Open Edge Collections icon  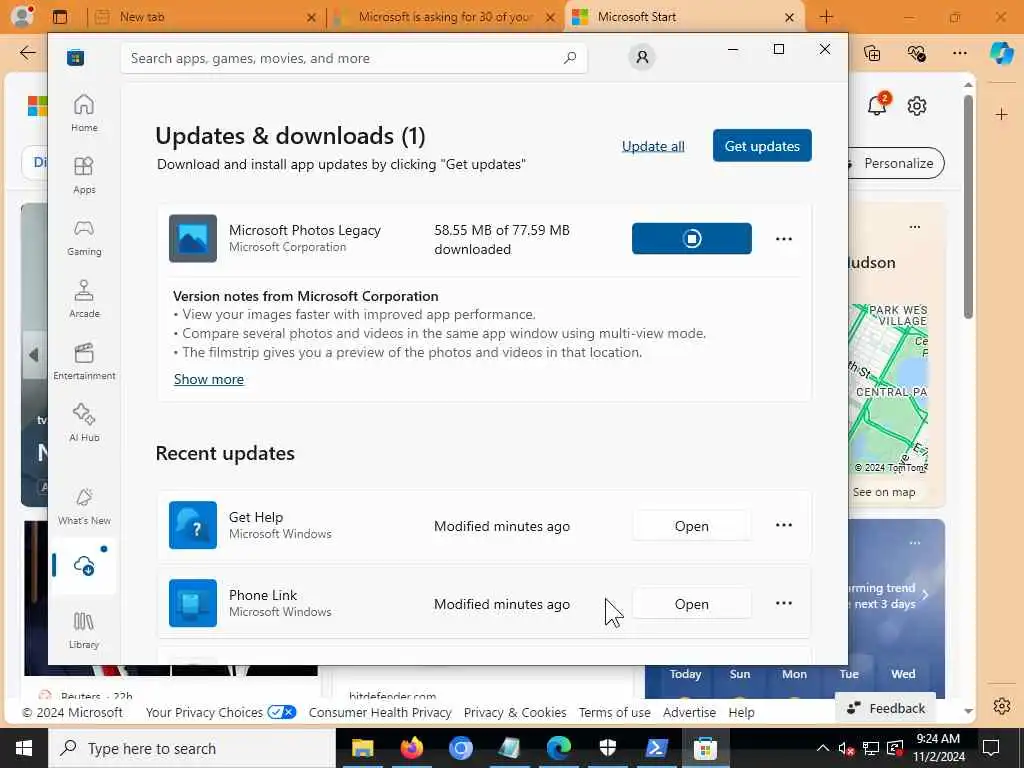(872, 53)
